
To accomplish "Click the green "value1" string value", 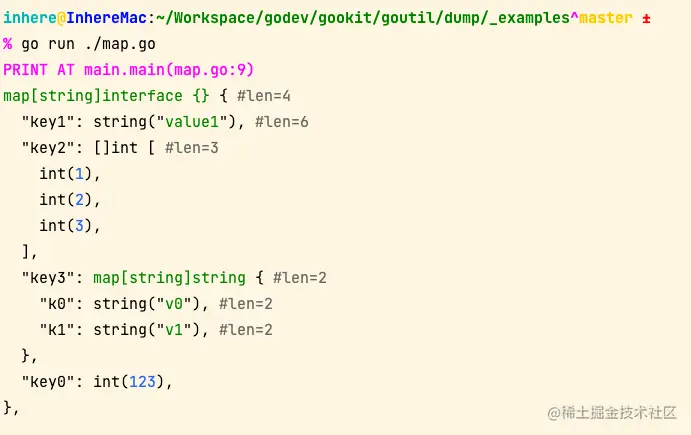I will pyautogui.click(x=192, y=122).
